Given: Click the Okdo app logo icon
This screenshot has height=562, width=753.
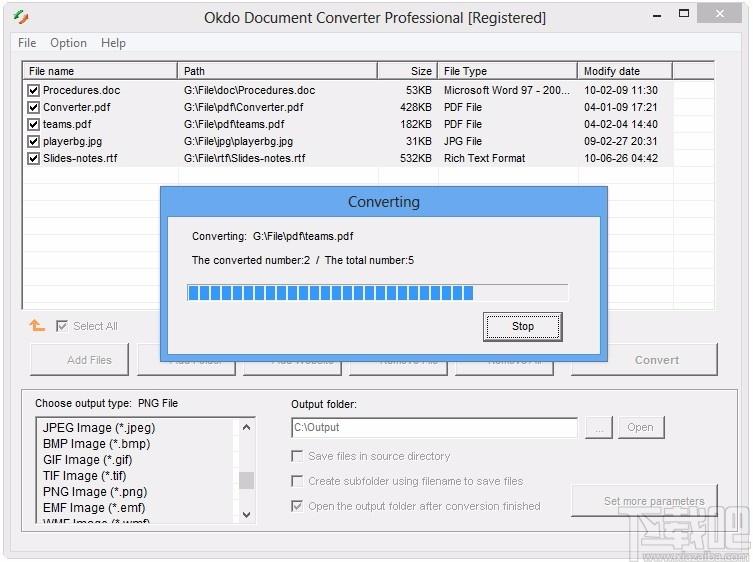Looking at the screenshot, I should tap(21, 17).
